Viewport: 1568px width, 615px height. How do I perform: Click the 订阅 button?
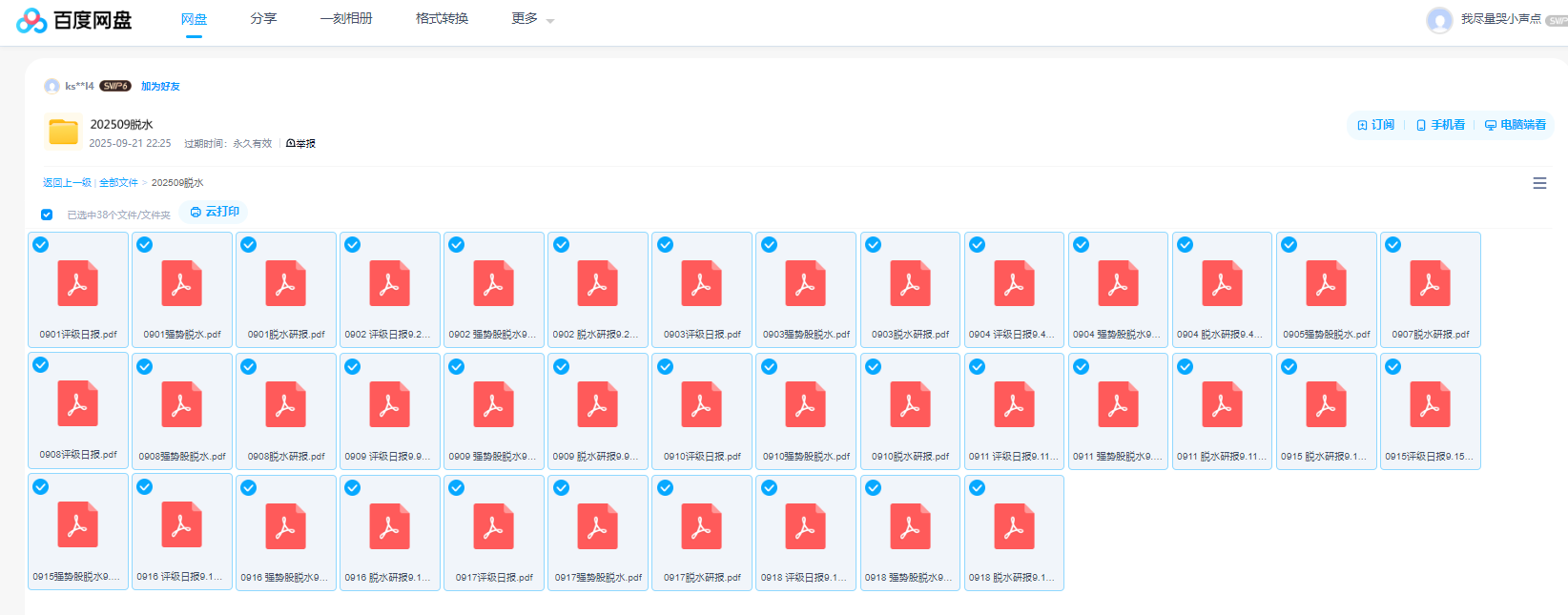click(1375, 125)
